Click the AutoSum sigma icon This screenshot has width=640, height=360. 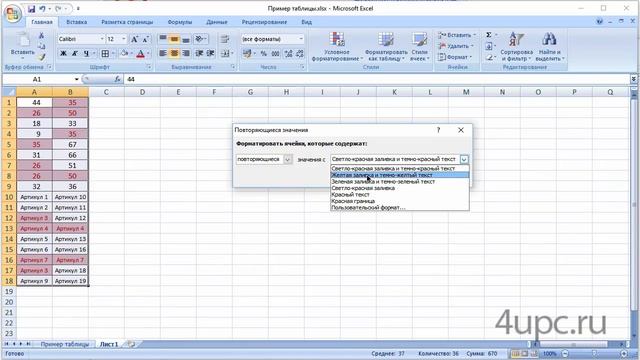coord(489,35)
